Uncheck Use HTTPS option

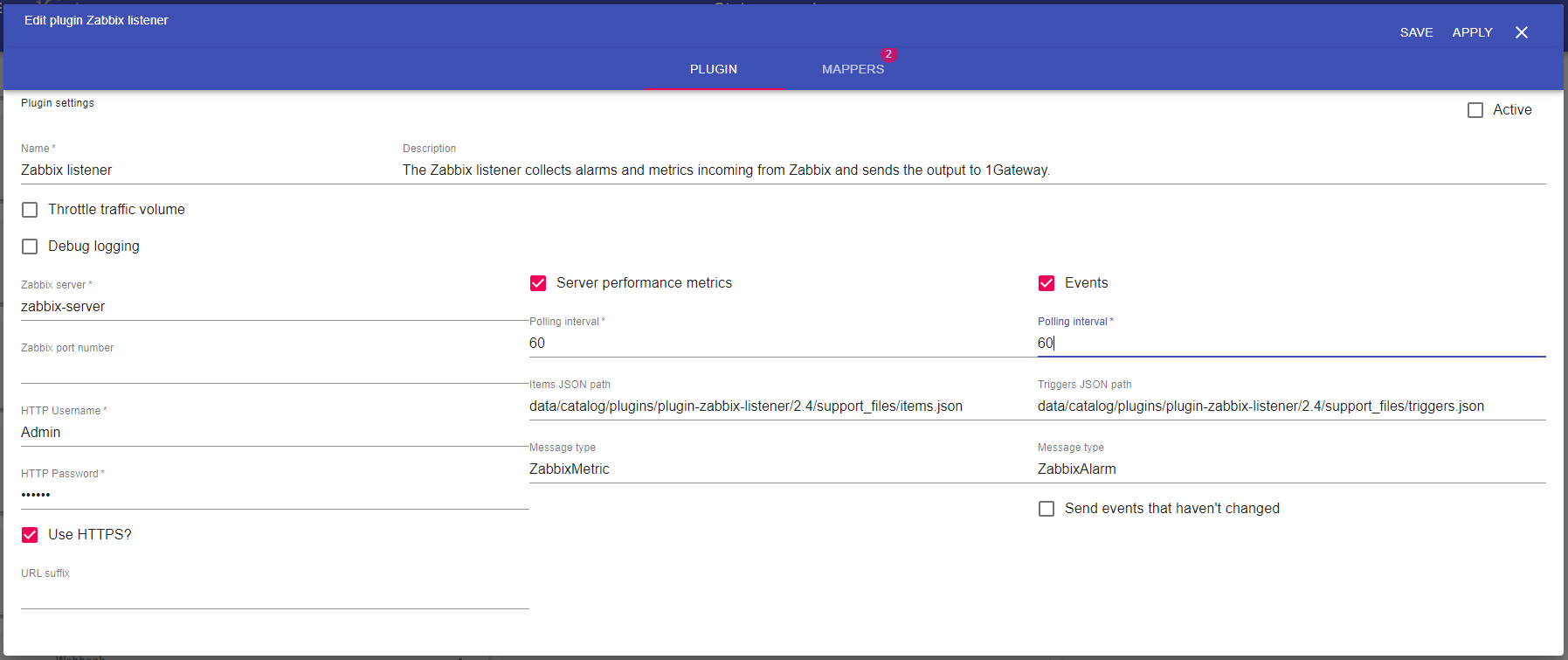tap(30, 535)
